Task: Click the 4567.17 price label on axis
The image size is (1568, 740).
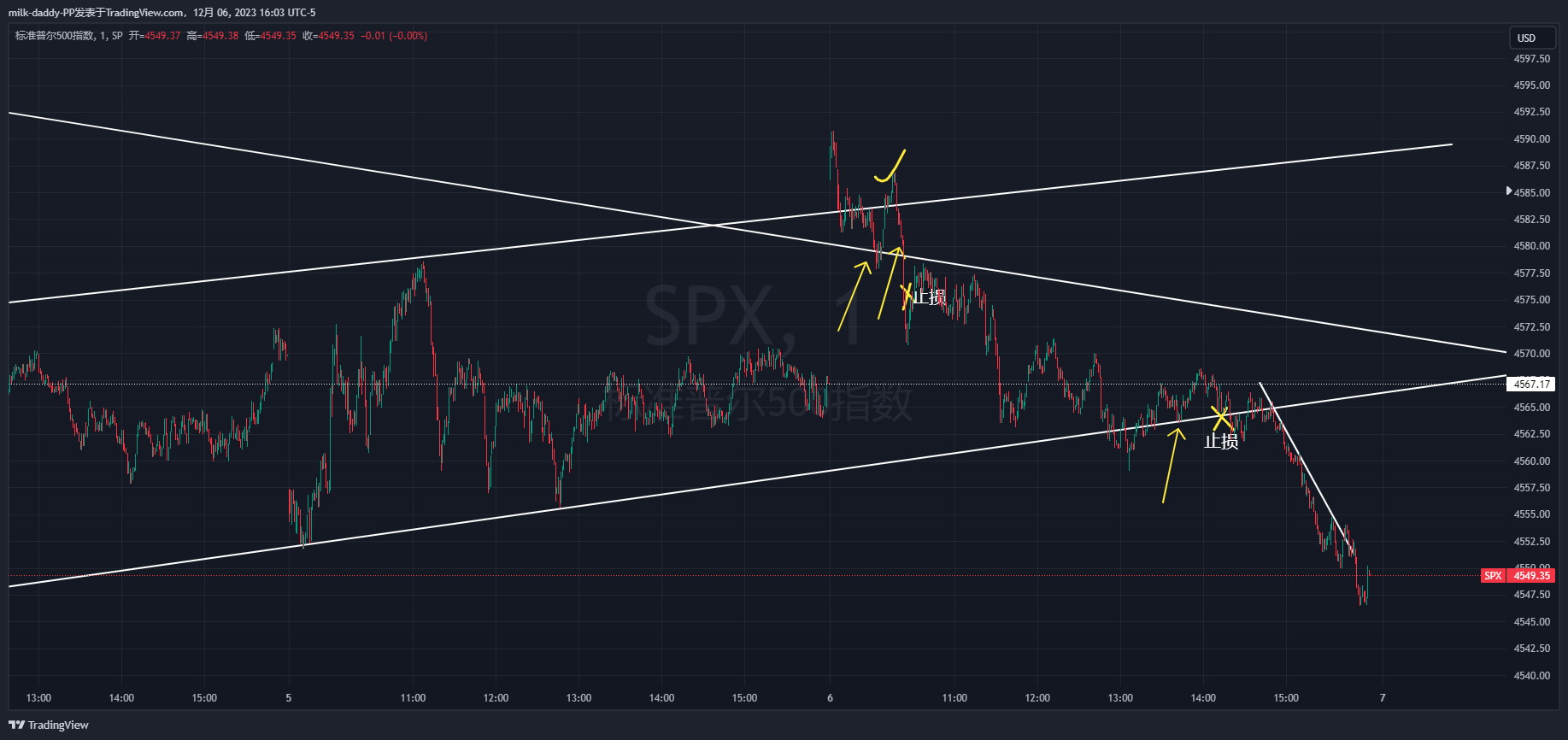Action: tap(1531, 385)
